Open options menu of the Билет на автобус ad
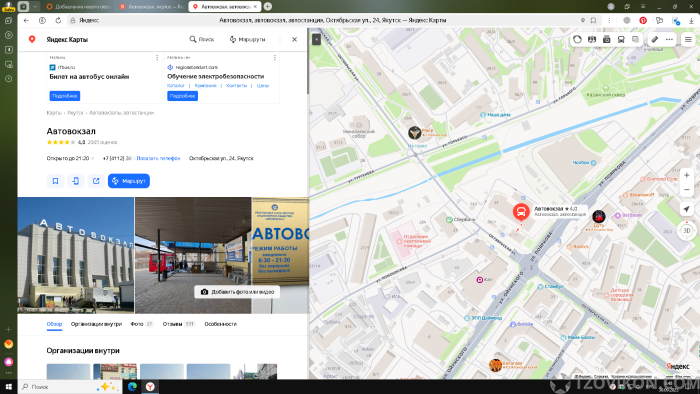The height and width of the screenshot is (394, 700). pyautogui.click(x=157, y=58)
